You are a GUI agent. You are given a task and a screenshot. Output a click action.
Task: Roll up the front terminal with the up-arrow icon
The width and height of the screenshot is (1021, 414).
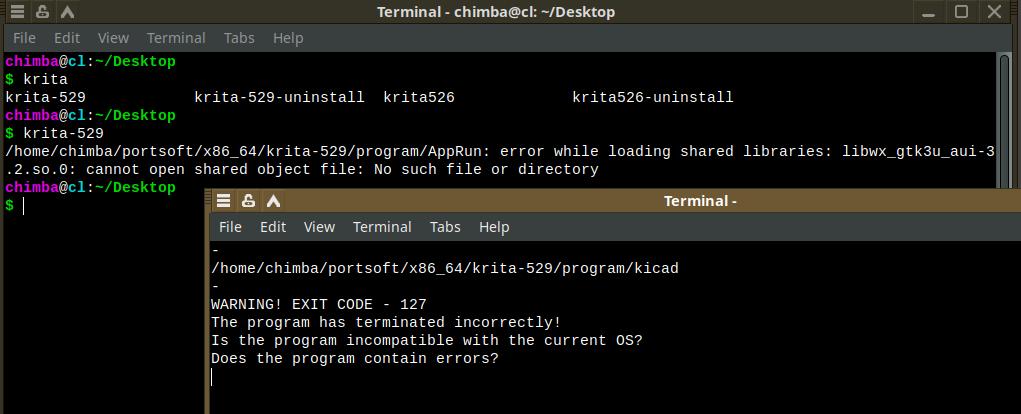271,201
